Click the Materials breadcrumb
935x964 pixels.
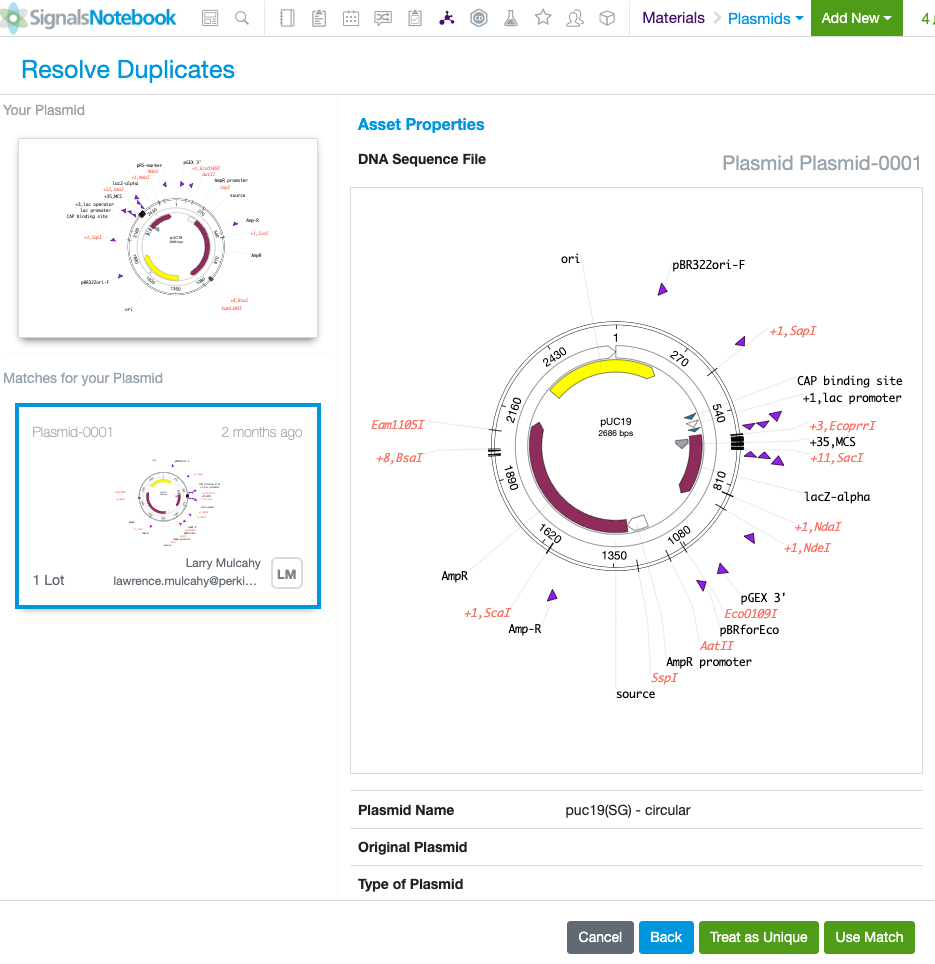673,18
